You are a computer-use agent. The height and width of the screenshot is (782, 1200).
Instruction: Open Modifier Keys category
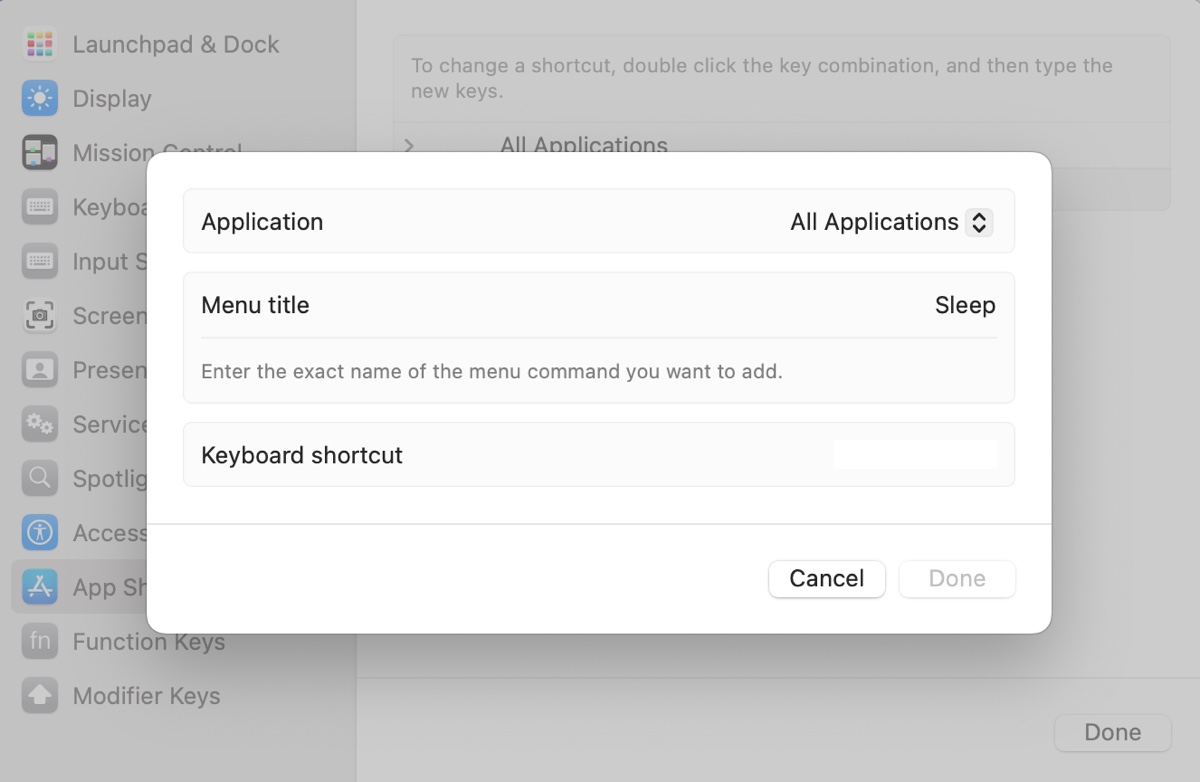[146, 695]
